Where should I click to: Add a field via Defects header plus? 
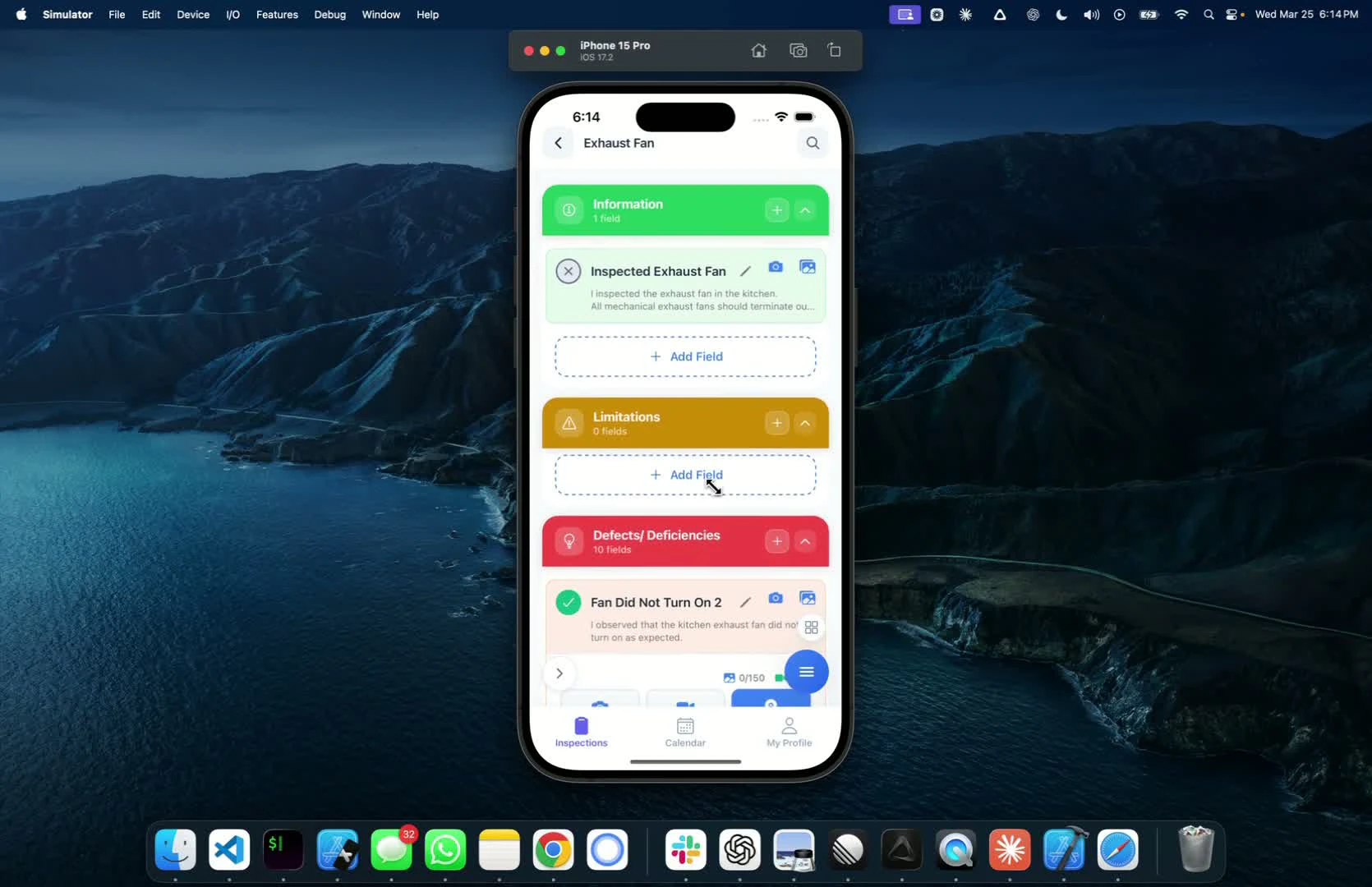tap(777, 541)
